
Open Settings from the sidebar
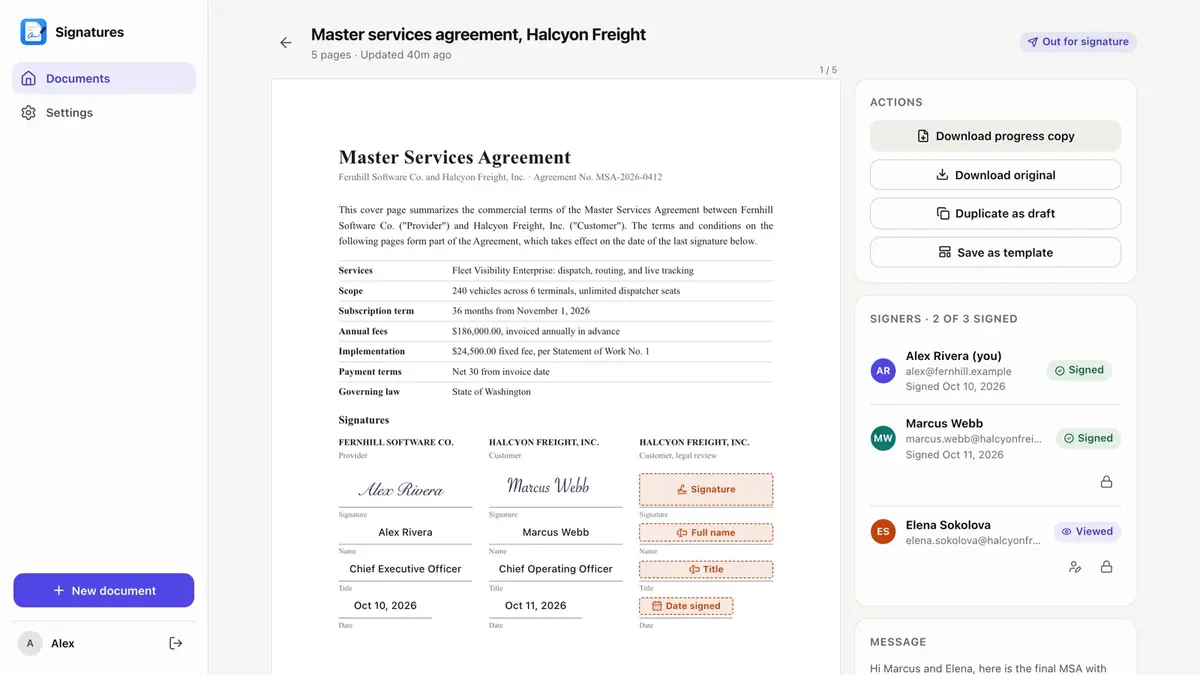click(104, 113)
